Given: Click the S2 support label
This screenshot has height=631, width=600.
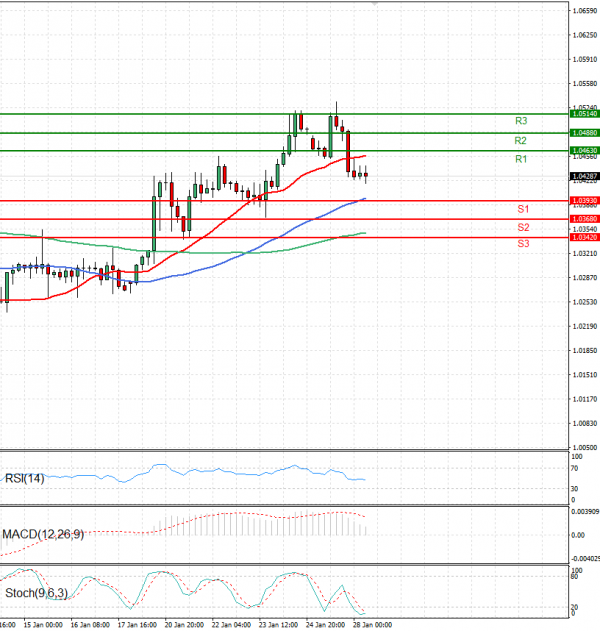Looking at the screenshot, I should pos(523,227).
